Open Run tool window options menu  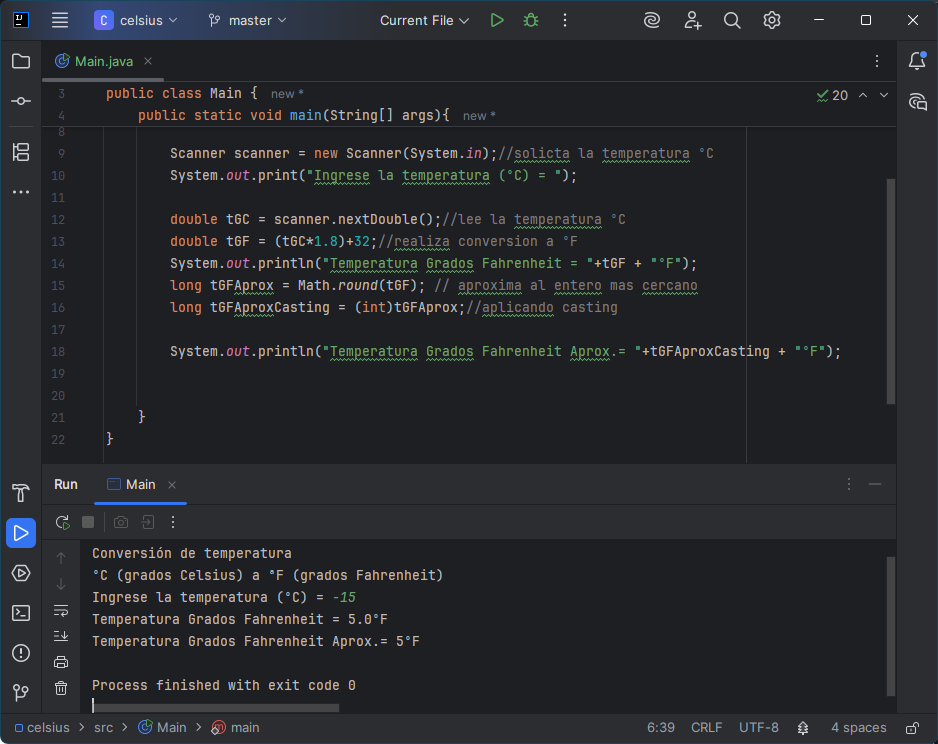(848, 484)
